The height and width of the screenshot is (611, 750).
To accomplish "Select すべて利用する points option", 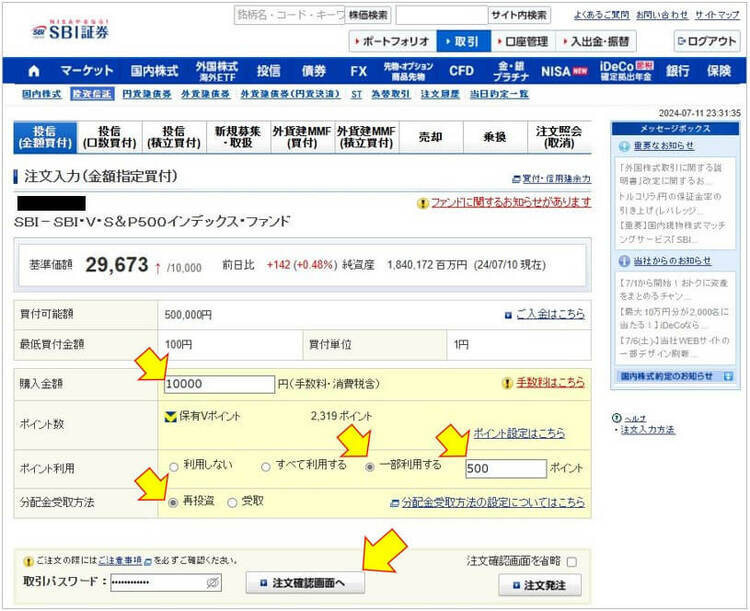I will pos(265,467).
